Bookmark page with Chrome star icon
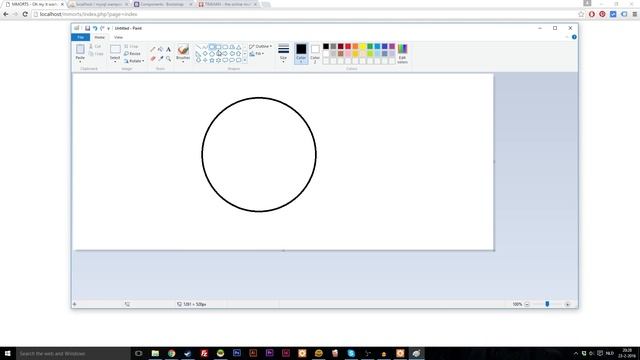The width and height of the screenshot is (640, 360). [x=581, y=14]
